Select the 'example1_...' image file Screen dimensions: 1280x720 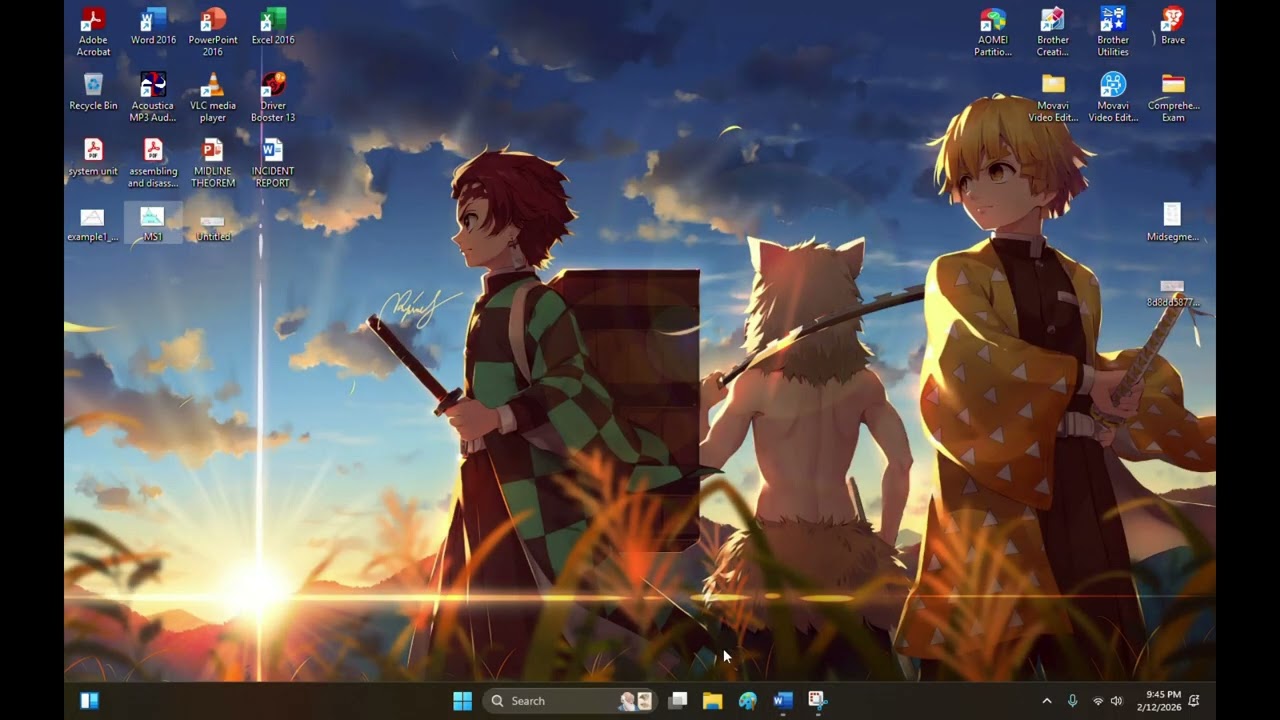(x=92, y=224)
